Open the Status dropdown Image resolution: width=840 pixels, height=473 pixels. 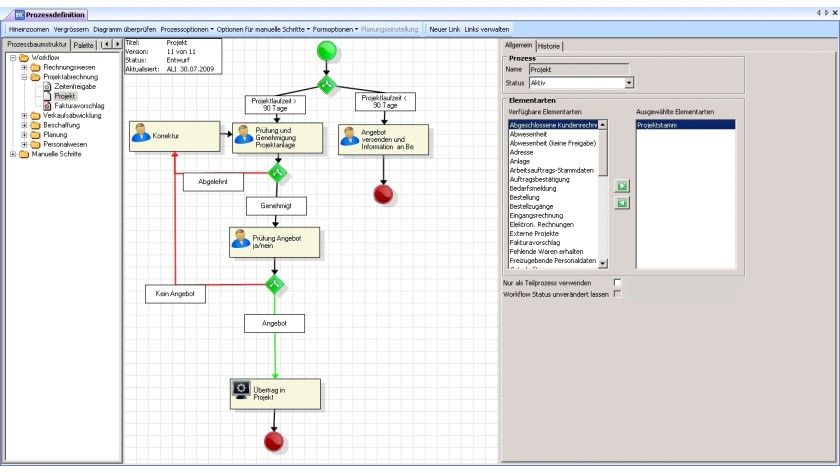coord(629,82)
